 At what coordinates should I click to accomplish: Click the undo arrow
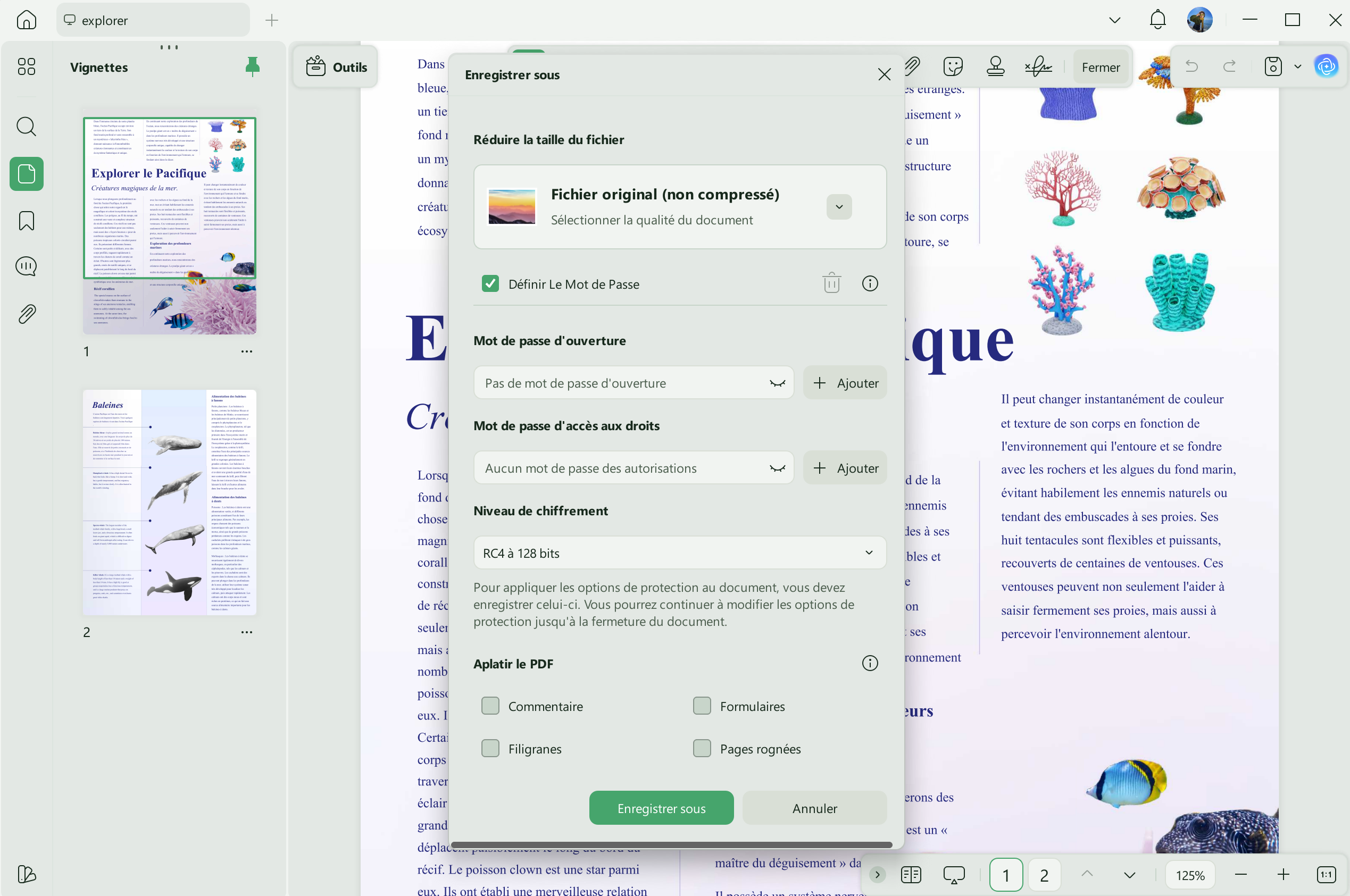click(1191, 66)
